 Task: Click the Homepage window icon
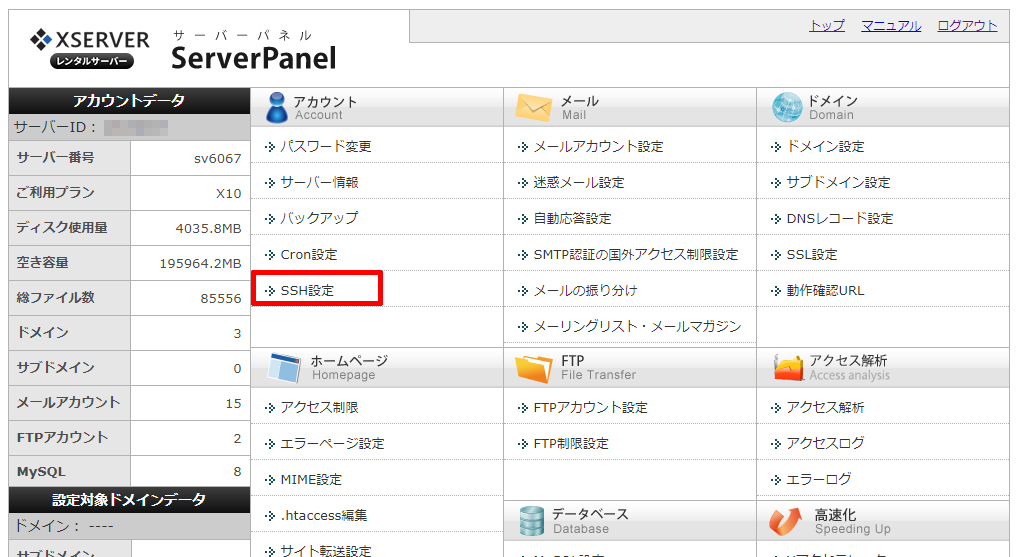284,367
